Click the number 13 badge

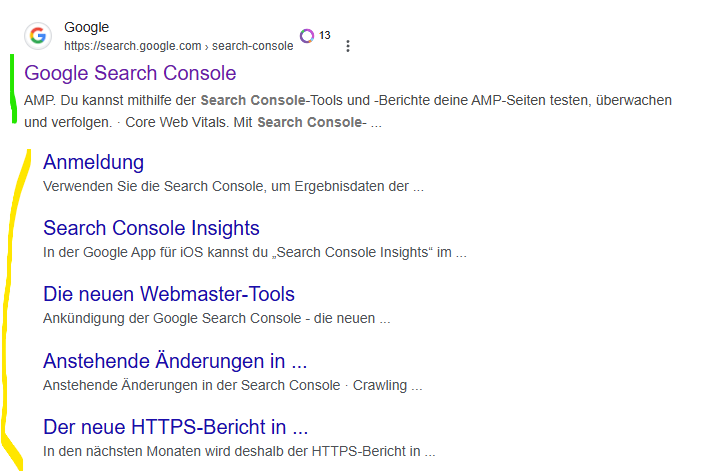[x=325, y=35]
